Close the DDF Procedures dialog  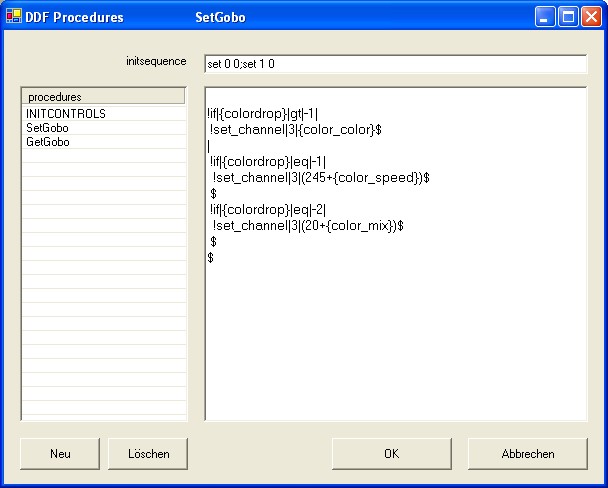pos(591,17)
